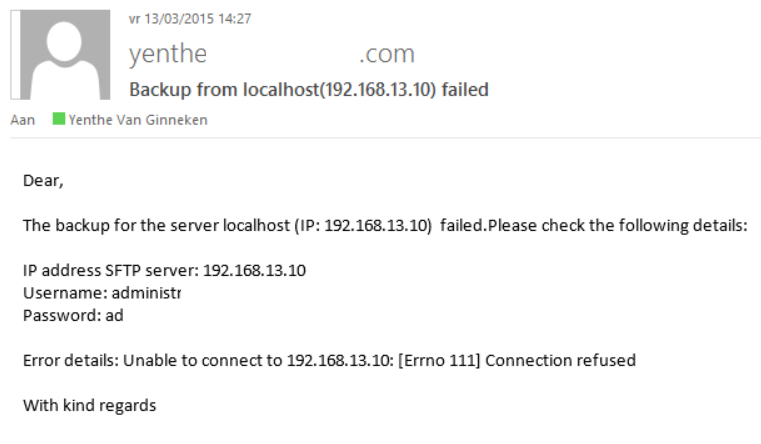Open recipient Yenthe Van Ginneken contact
This screenshot has width=761, height=444.
(138, 119)
